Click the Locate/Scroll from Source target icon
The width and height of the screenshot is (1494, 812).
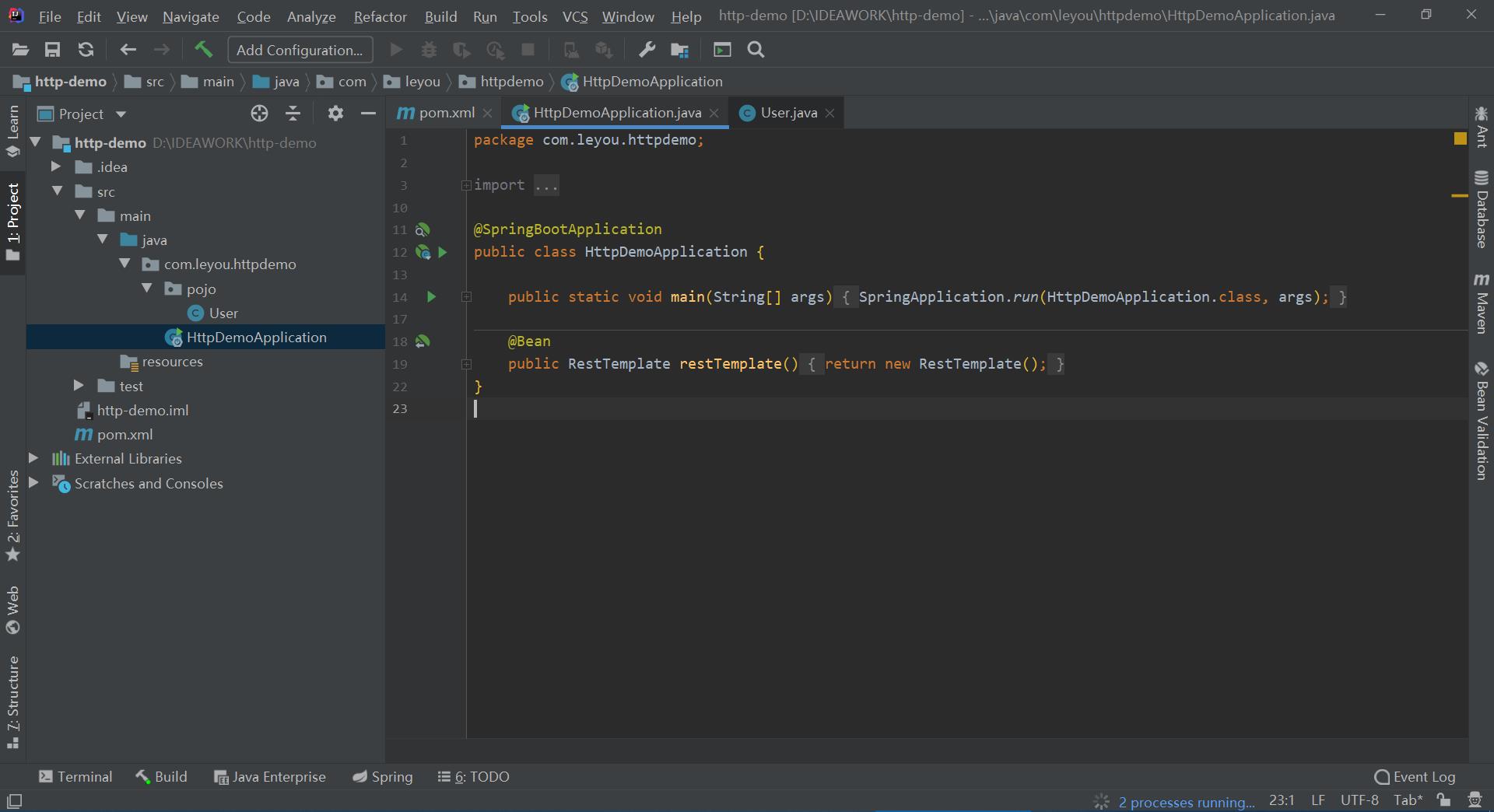[x=259, y=114]
